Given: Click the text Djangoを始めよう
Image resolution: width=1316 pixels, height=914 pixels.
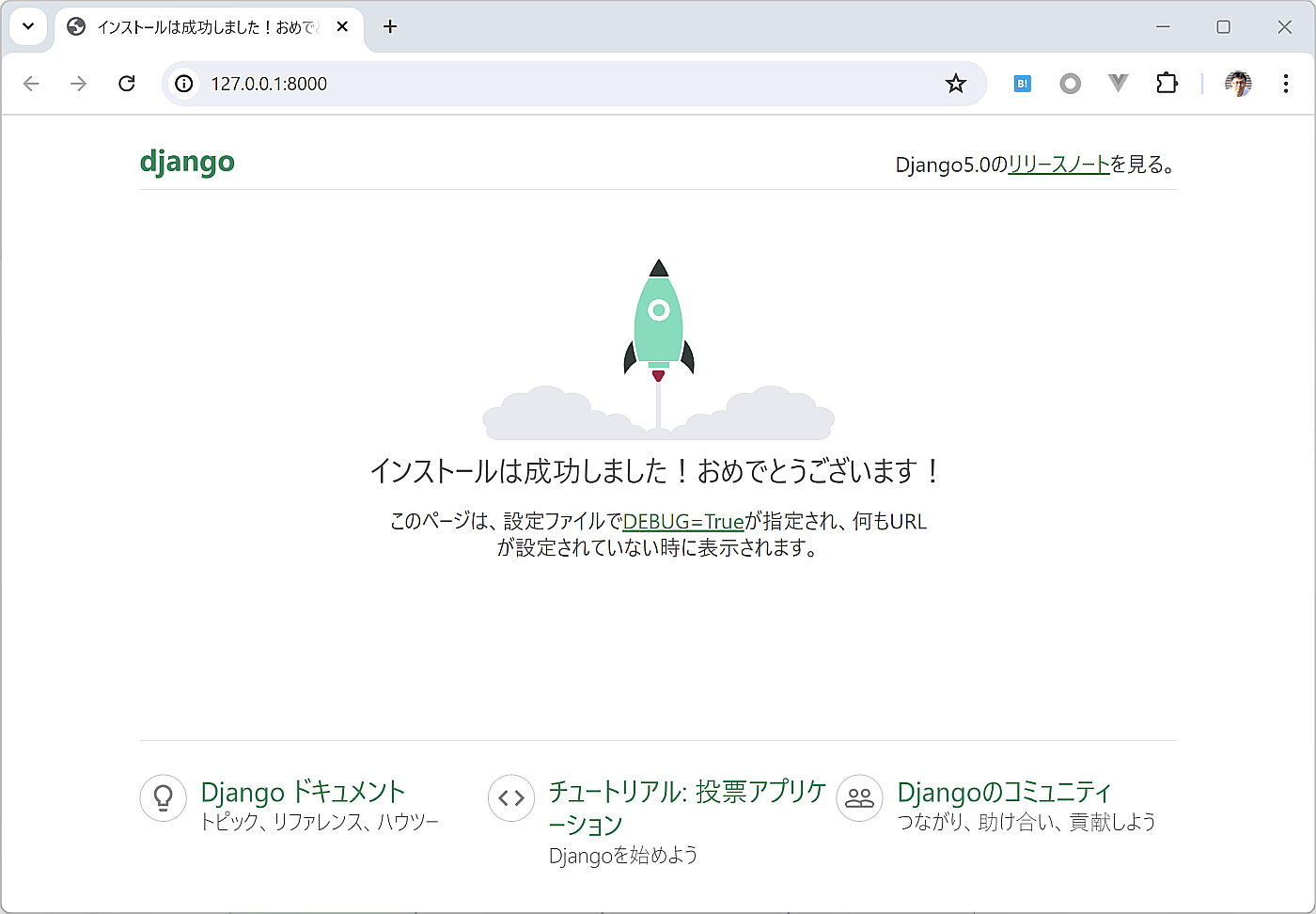Looking at the screenshot, I should (x=623, y=855).
